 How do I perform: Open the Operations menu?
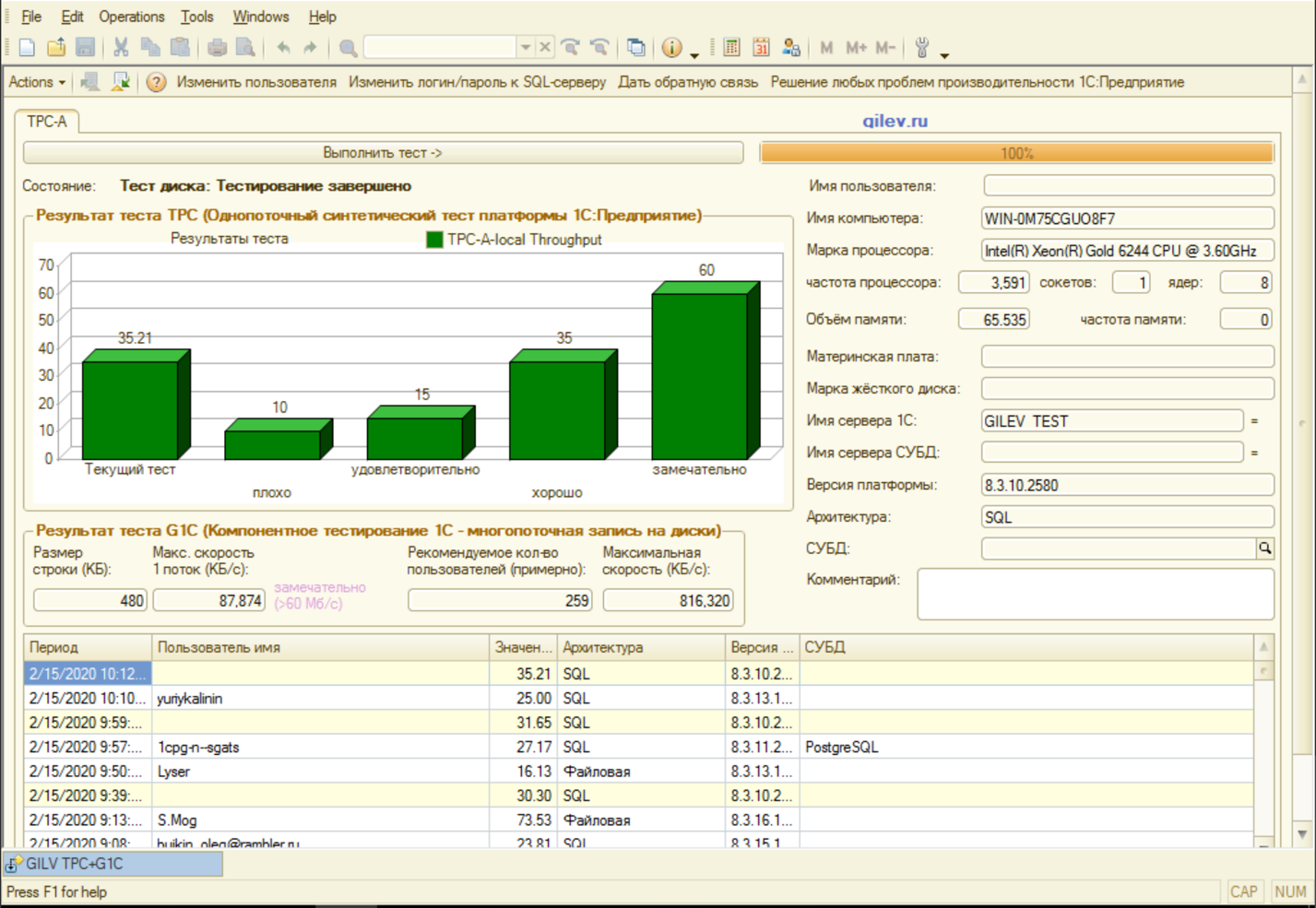coord(131,17)
